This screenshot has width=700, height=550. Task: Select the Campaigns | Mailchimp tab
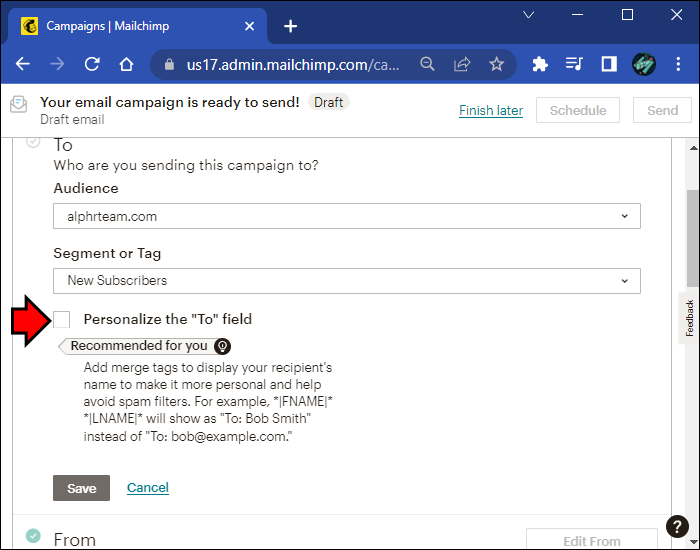click(x=130, y=26)
